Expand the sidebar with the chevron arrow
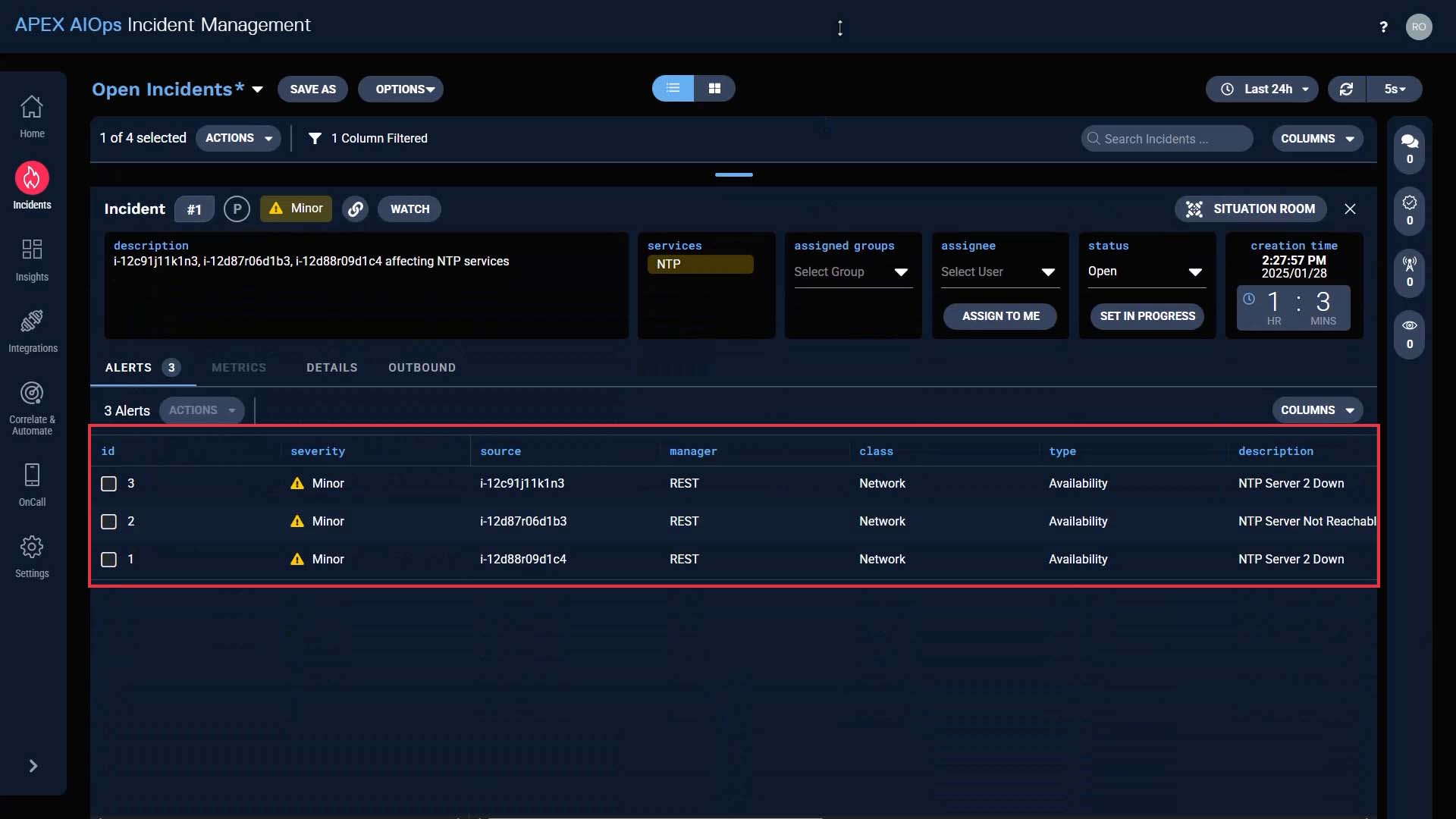The height and width of the screenshot is (819, 1456). [33, 766]
